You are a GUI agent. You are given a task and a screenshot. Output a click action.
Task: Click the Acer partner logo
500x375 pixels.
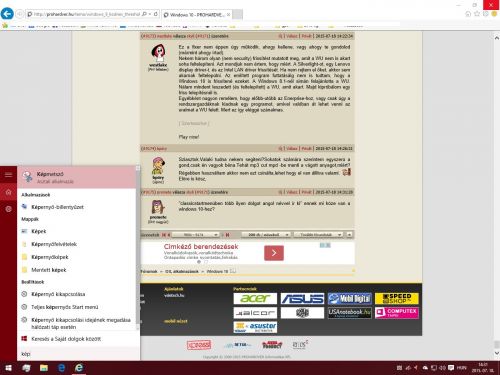(255, 299)
